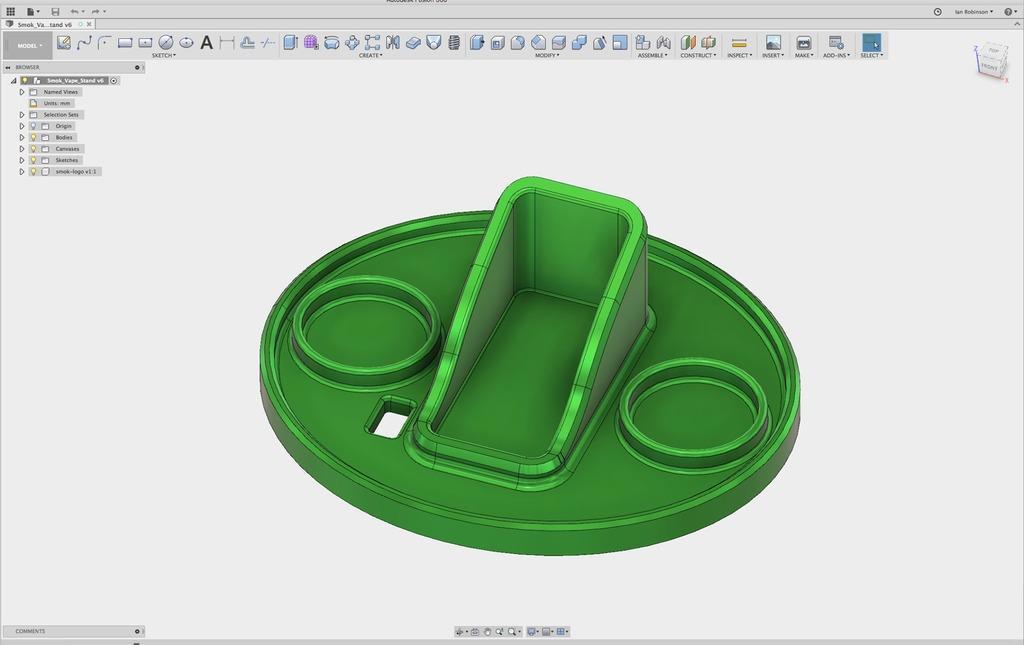Select the sketch Circle tool icon
Viewport: 1024px width, 645px height.
pos(166,42)
